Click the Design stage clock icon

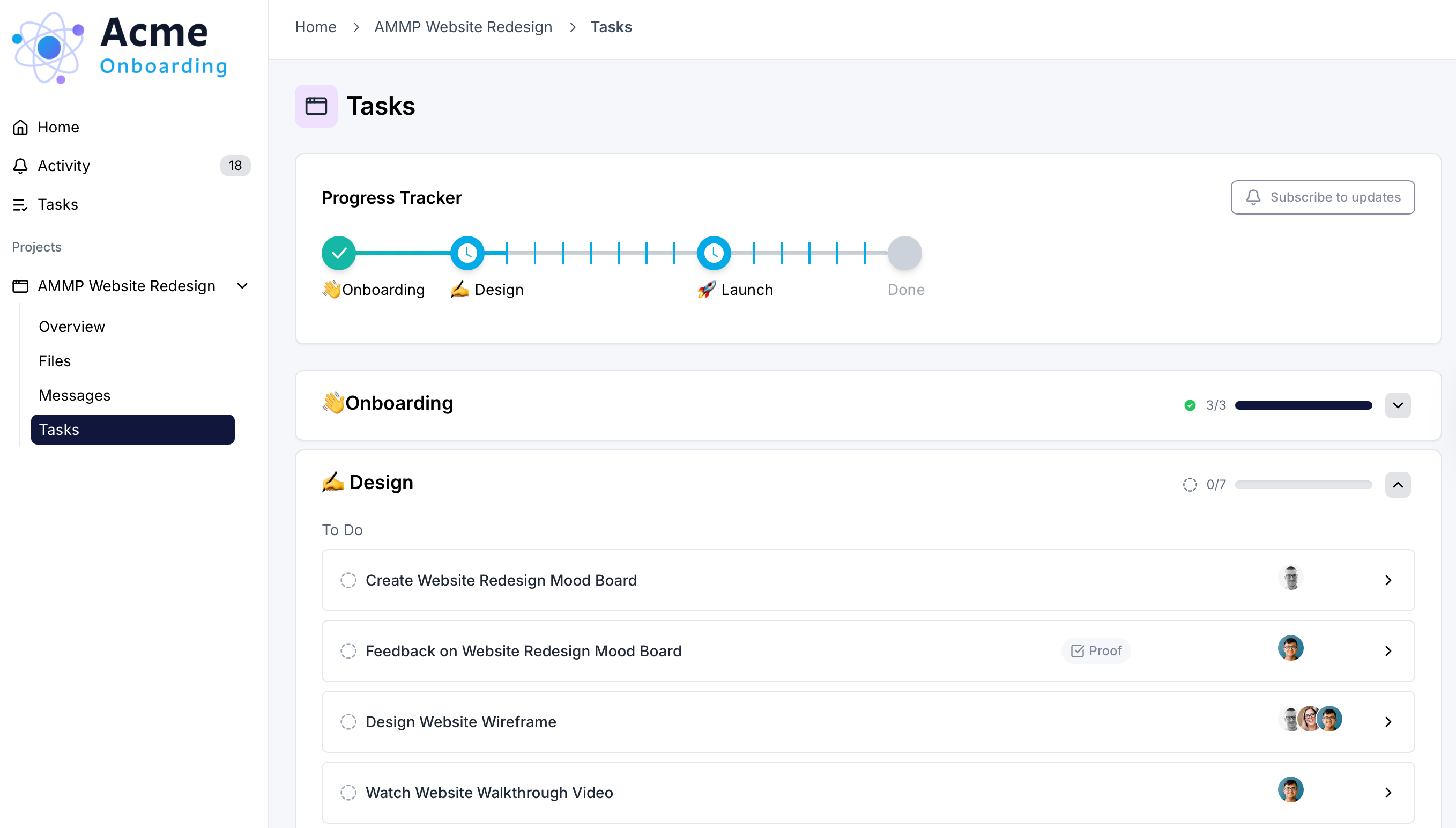click(x=467, y=253)
